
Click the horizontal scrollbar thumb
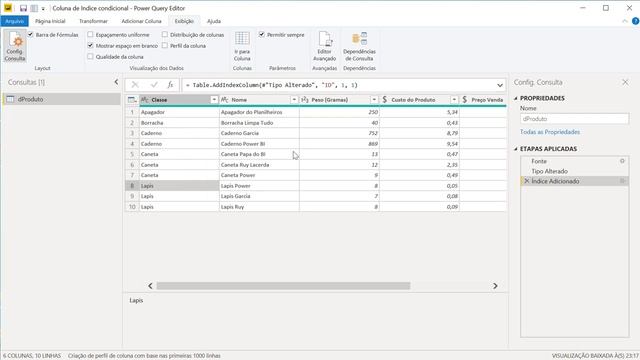[x=283, y=286]
